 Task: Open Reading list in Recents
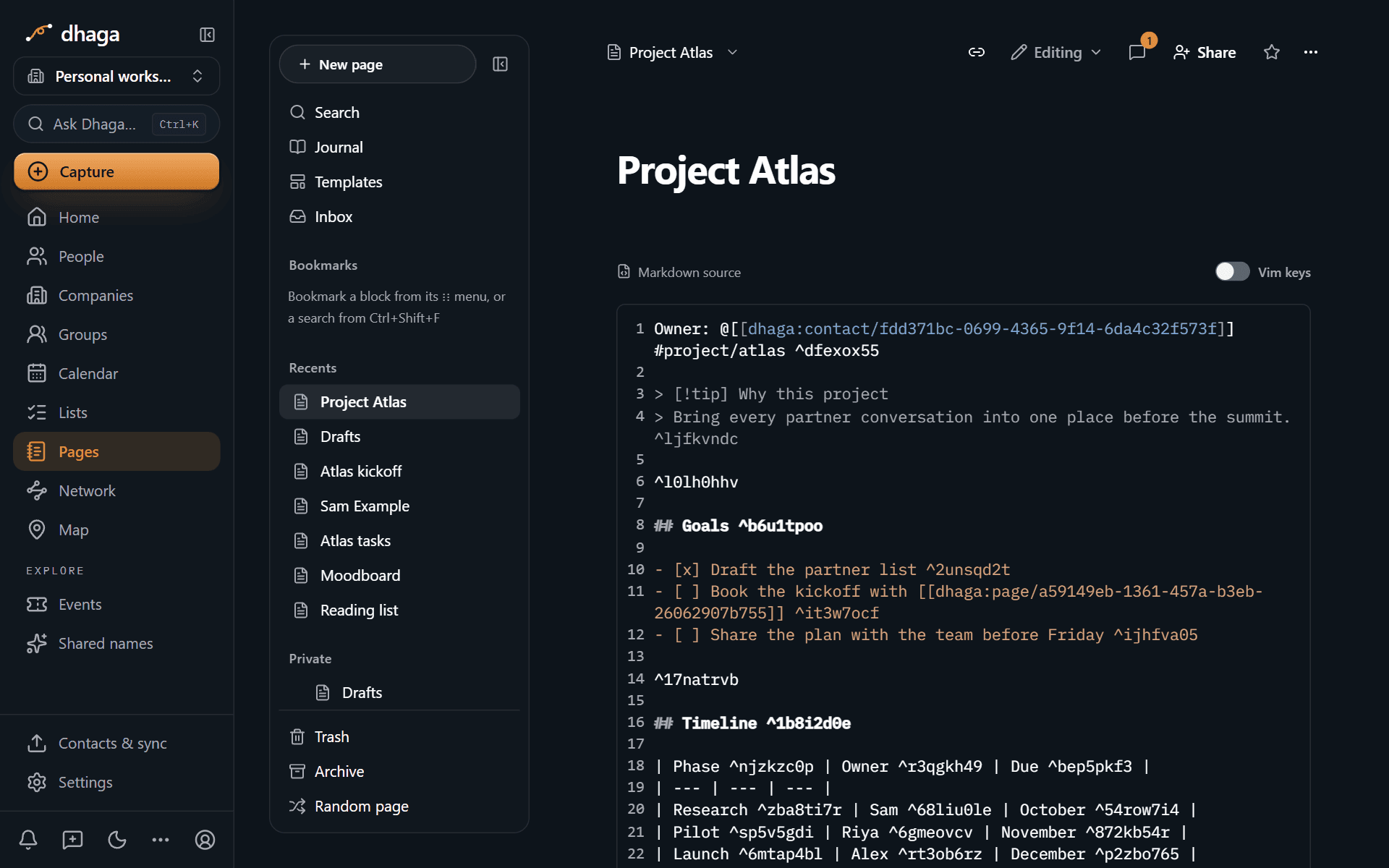pos(399,610)
